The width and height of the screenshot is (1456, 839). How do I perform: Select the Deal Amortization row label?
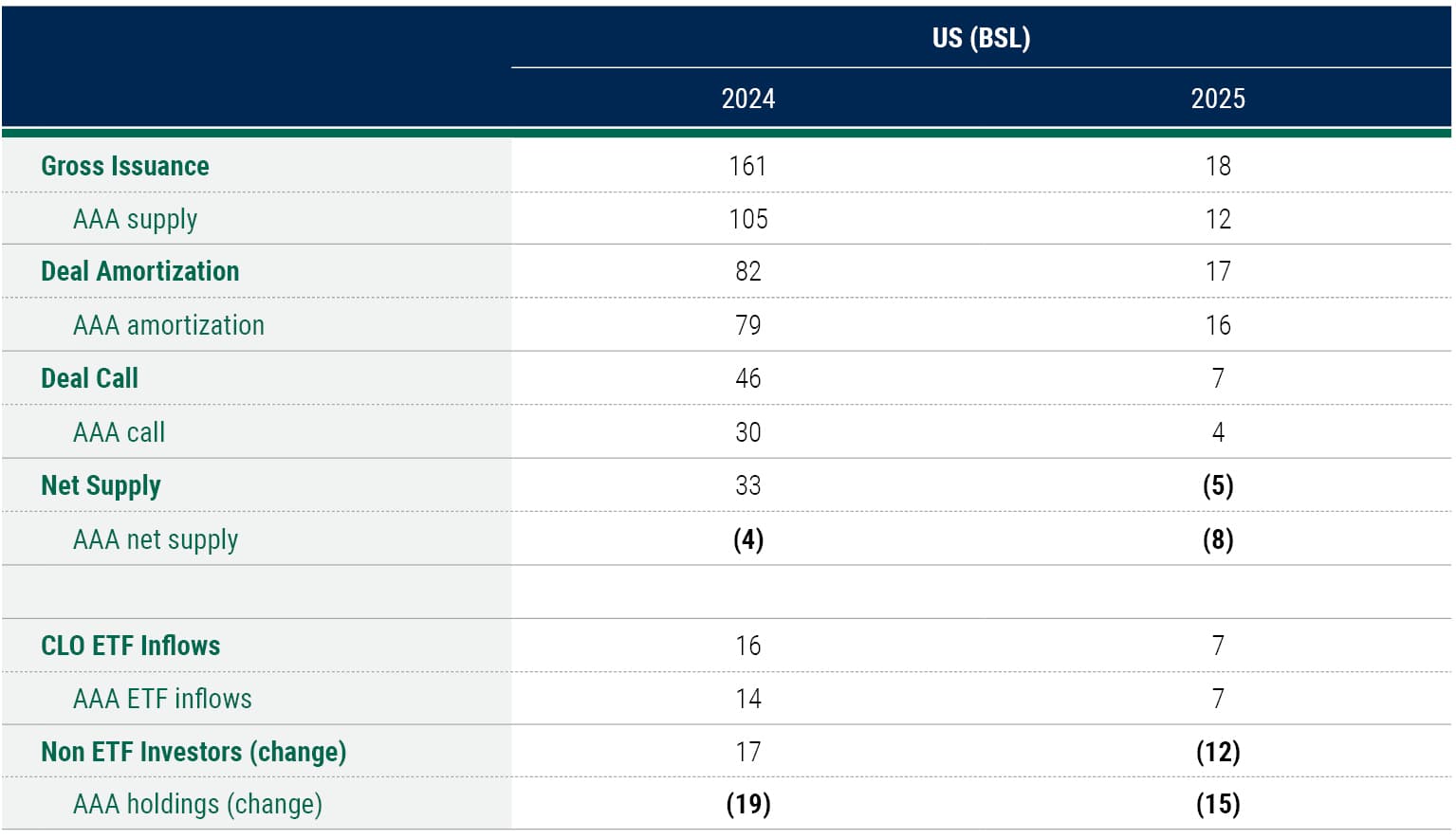140,272
